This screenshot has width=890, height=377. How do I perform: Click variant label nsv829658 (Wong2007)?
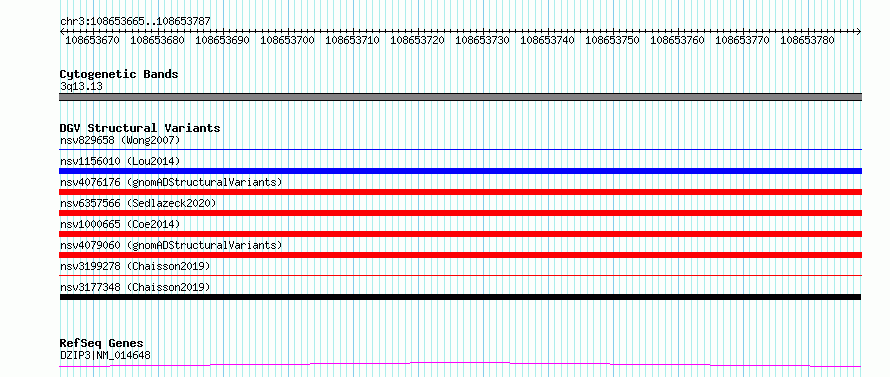pyautogui.click(x=120, y=140)
